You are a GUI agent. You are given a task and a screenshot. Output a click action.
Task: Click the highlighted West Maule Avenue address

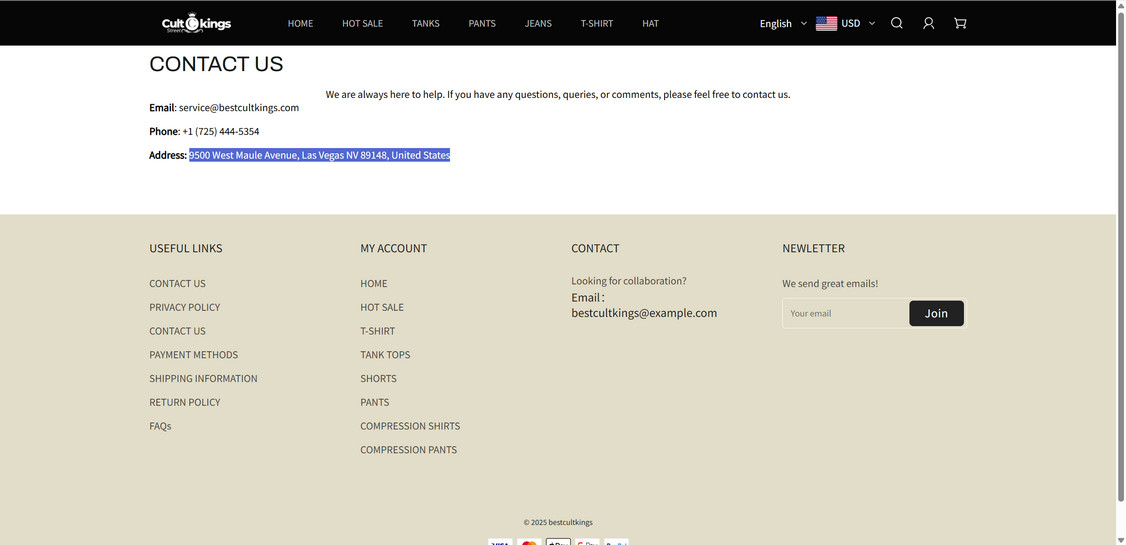pyautogui.click(x=320, y=155)
